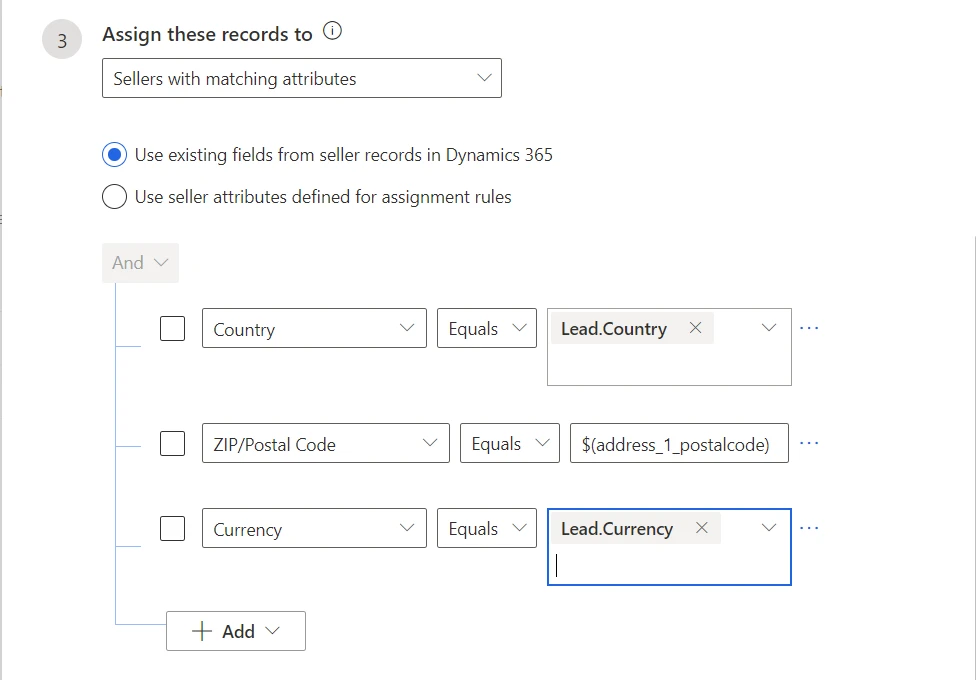Image resolution: width=976 pixels, height=680 pixels.
Task: Open the info tooltip beside Assign these records to
Action: 330,30
